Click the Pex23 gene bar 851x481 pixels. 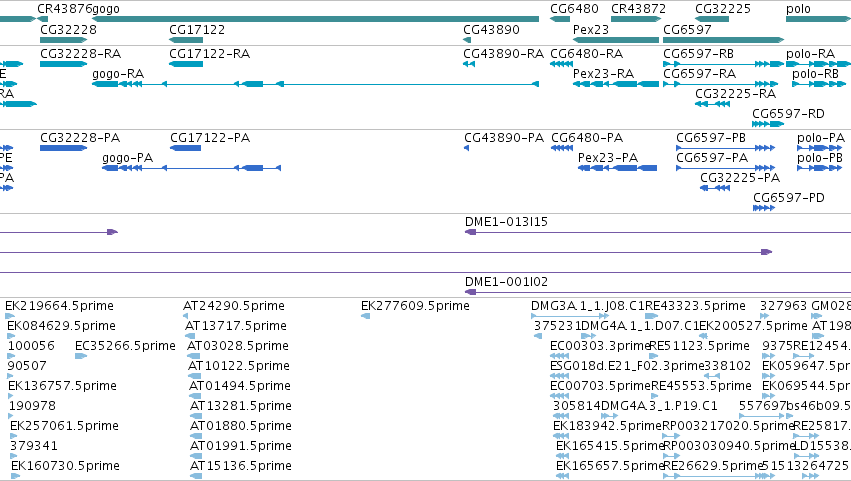pos(616,40)
